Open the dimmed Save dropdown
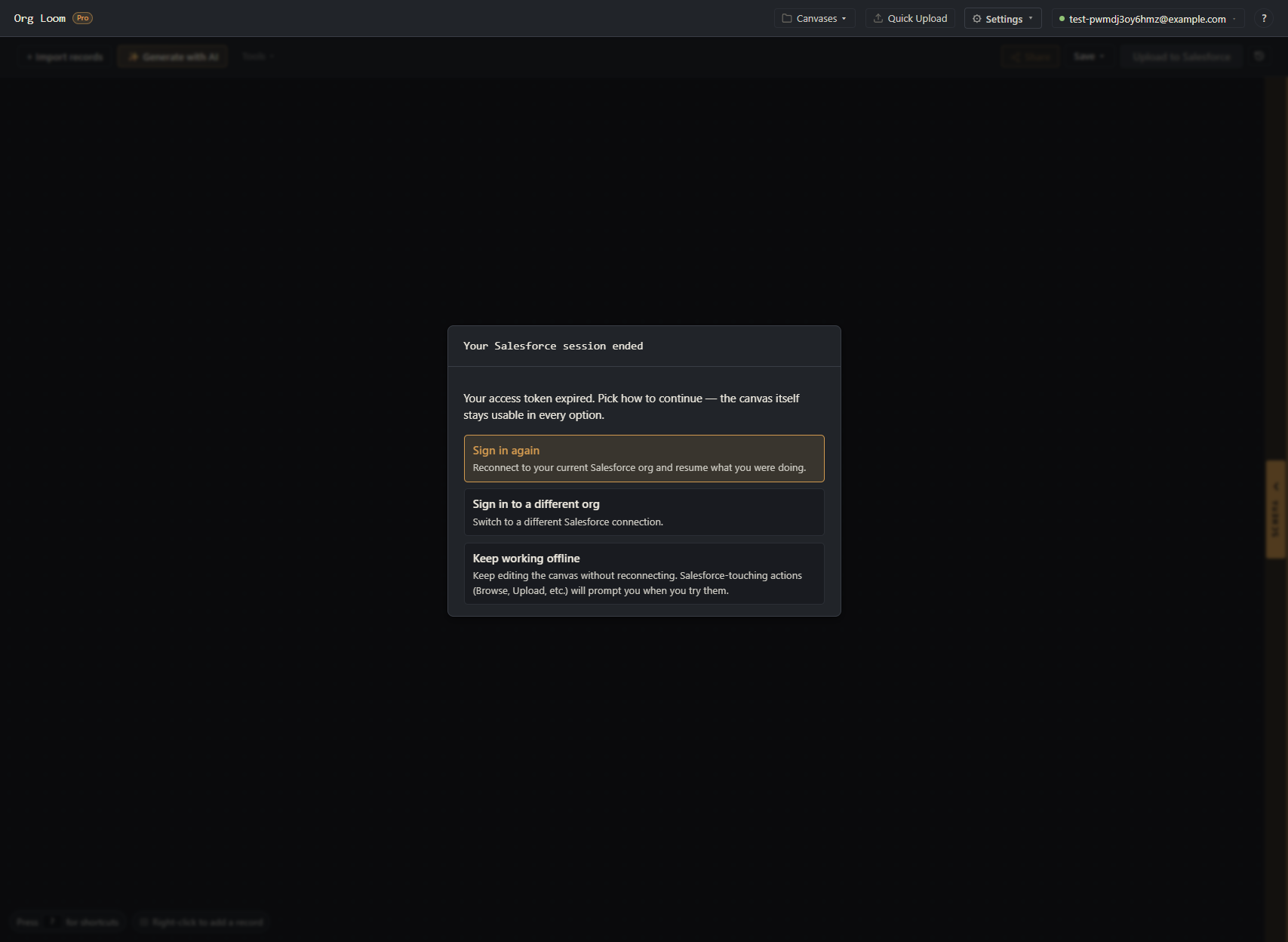The image size is (1288, 942). point(1089,57)
